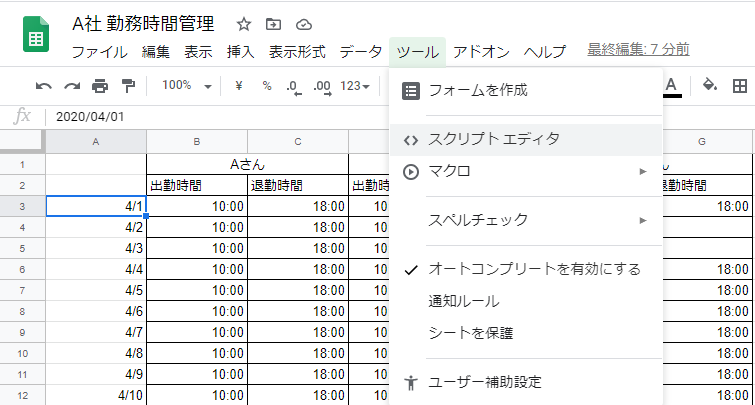755x405 pixels.
Task: Select the date cell 4/6
Action: click(x=96, y=312)
